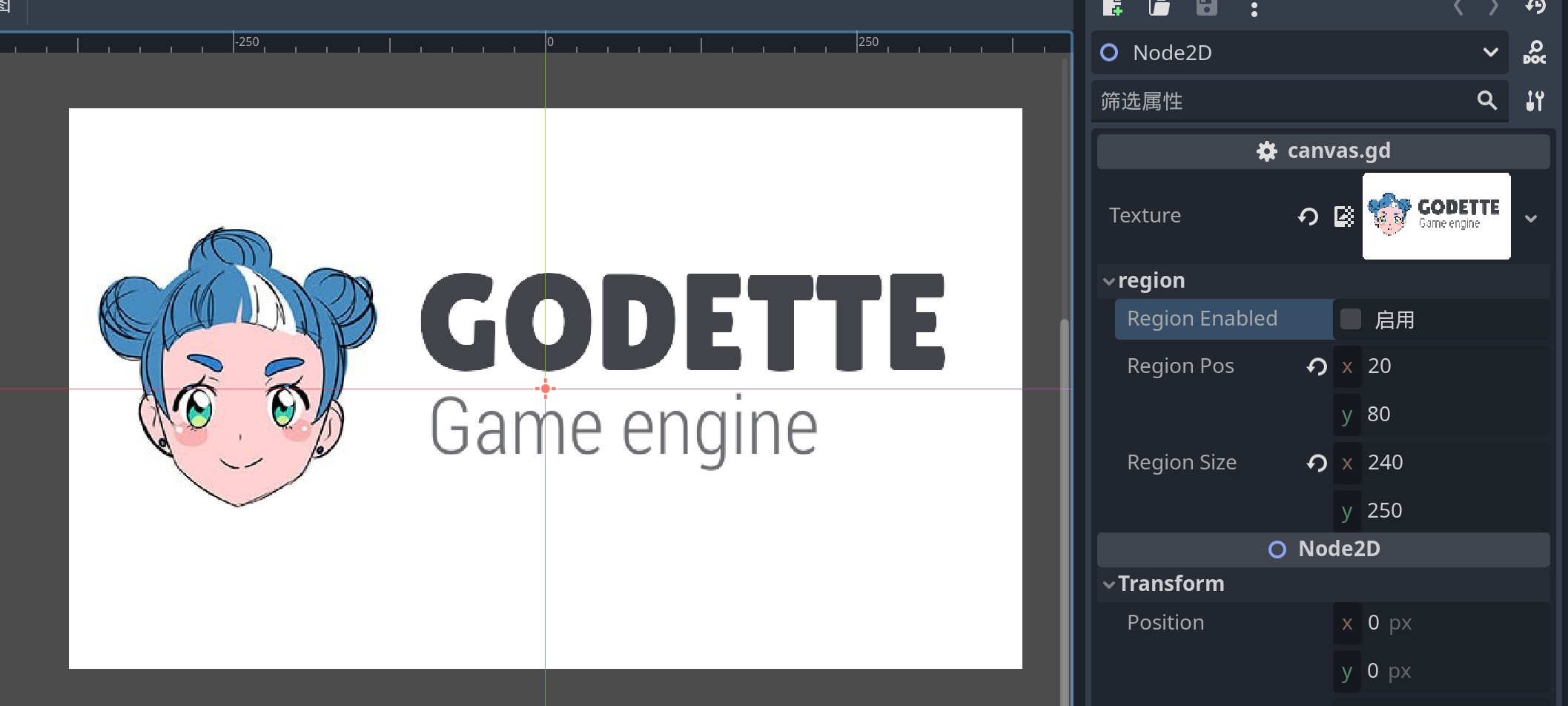This screenshot has height=706, width=1568.
Task: Revert Region Size to its default
Action: pos(1317,463)
